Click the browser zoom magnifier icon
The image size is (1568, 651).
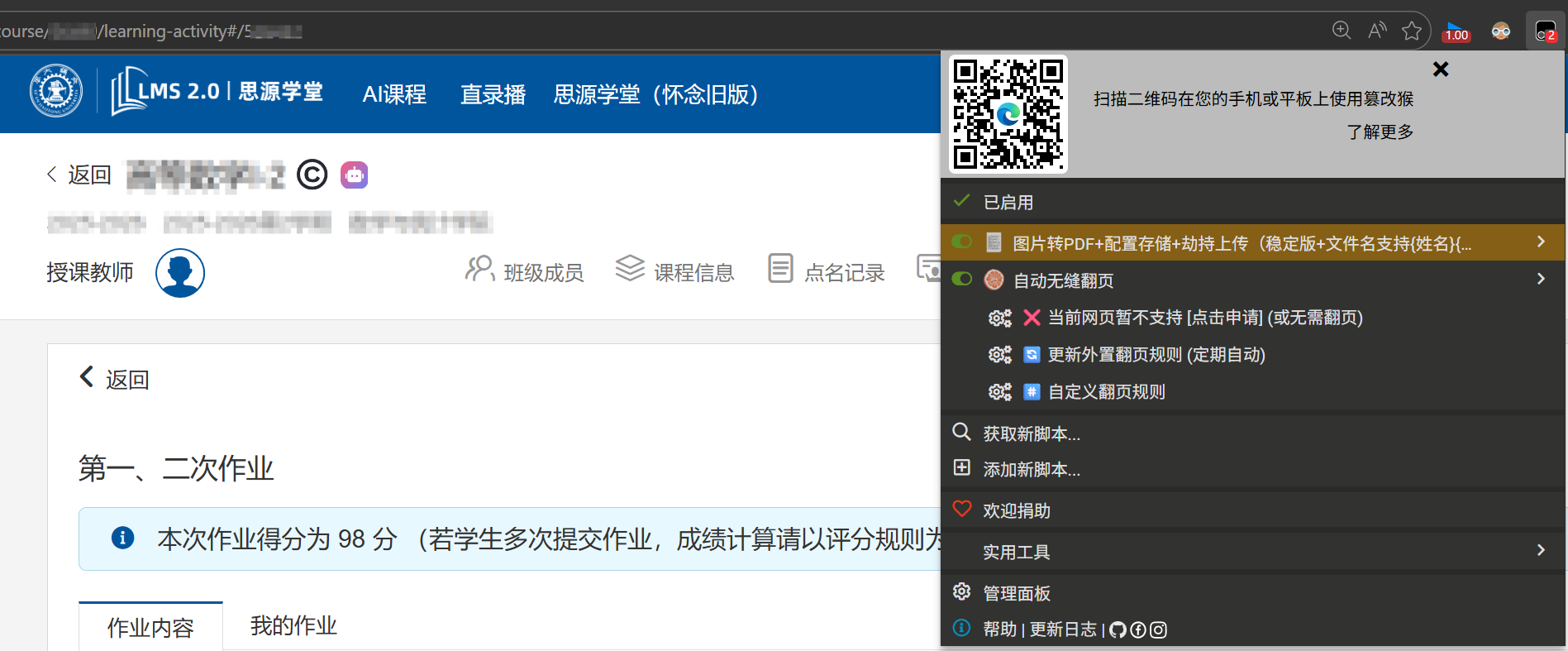[1342, 31]
